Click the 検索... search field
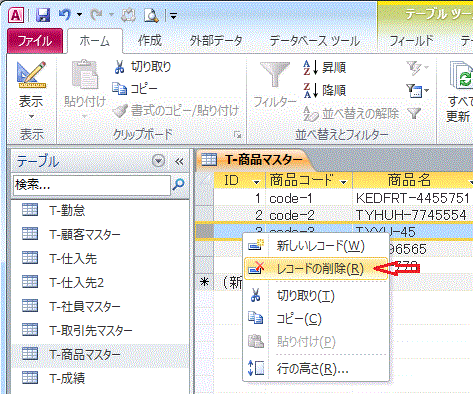The image size is (473, 394). tap(92, 184)
